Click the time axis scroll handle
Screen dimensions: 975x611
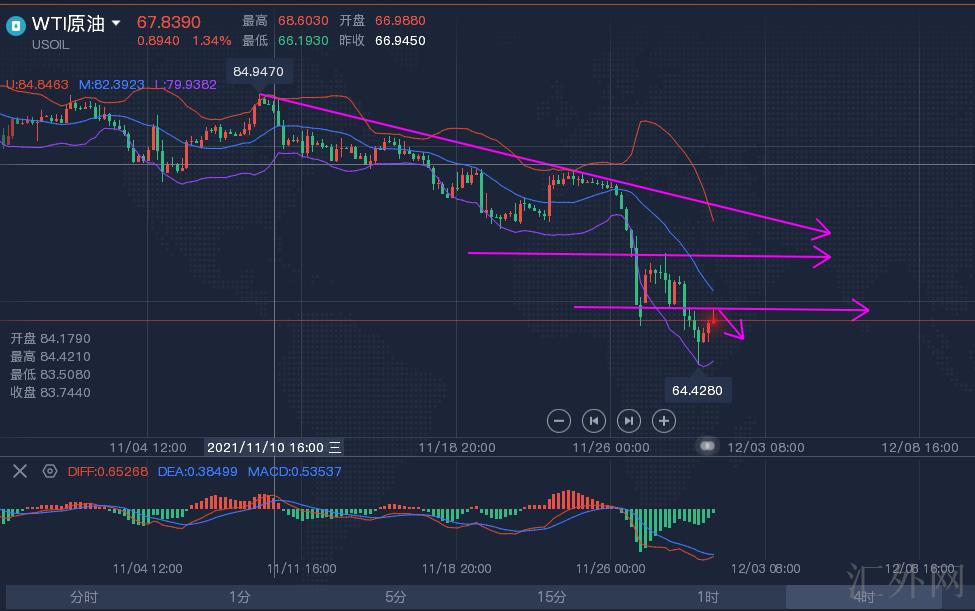tap(707, 446)
